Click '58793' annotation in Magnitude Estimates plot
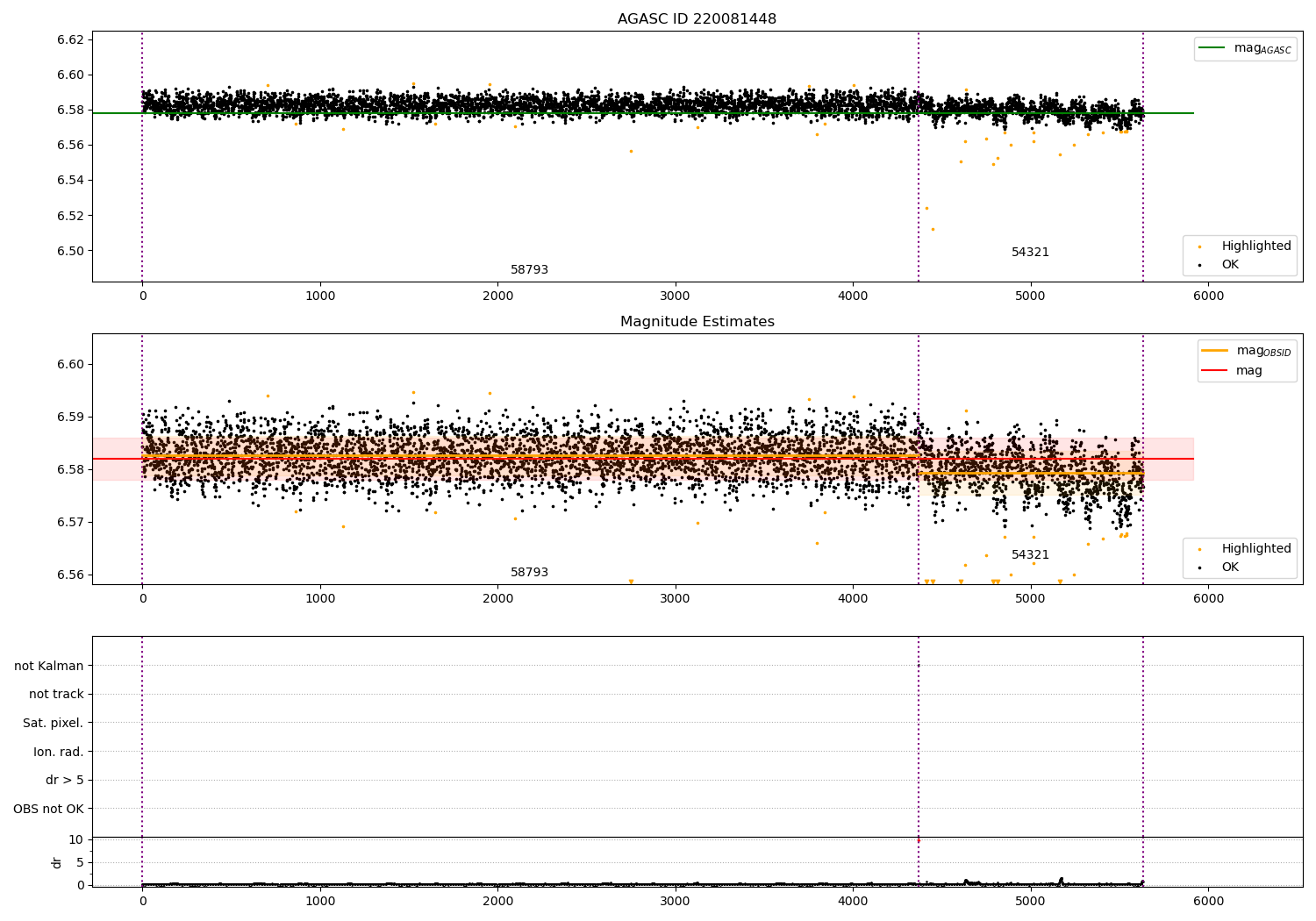The height and width of the screenshot is (921, 1316). coord(529,573)
